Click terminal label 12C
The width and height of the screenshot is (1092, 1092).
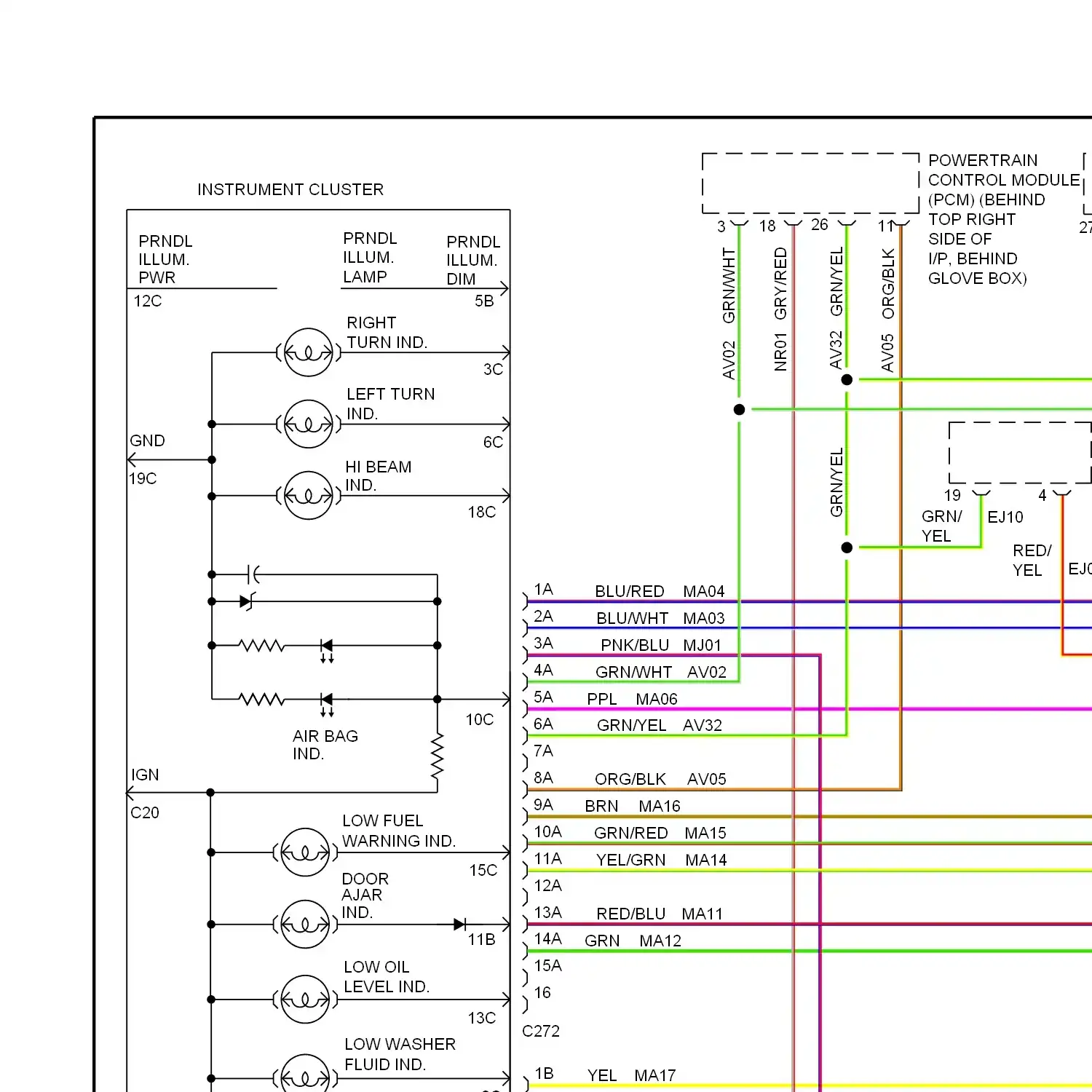pyautogui.click(x=148, y=301)
